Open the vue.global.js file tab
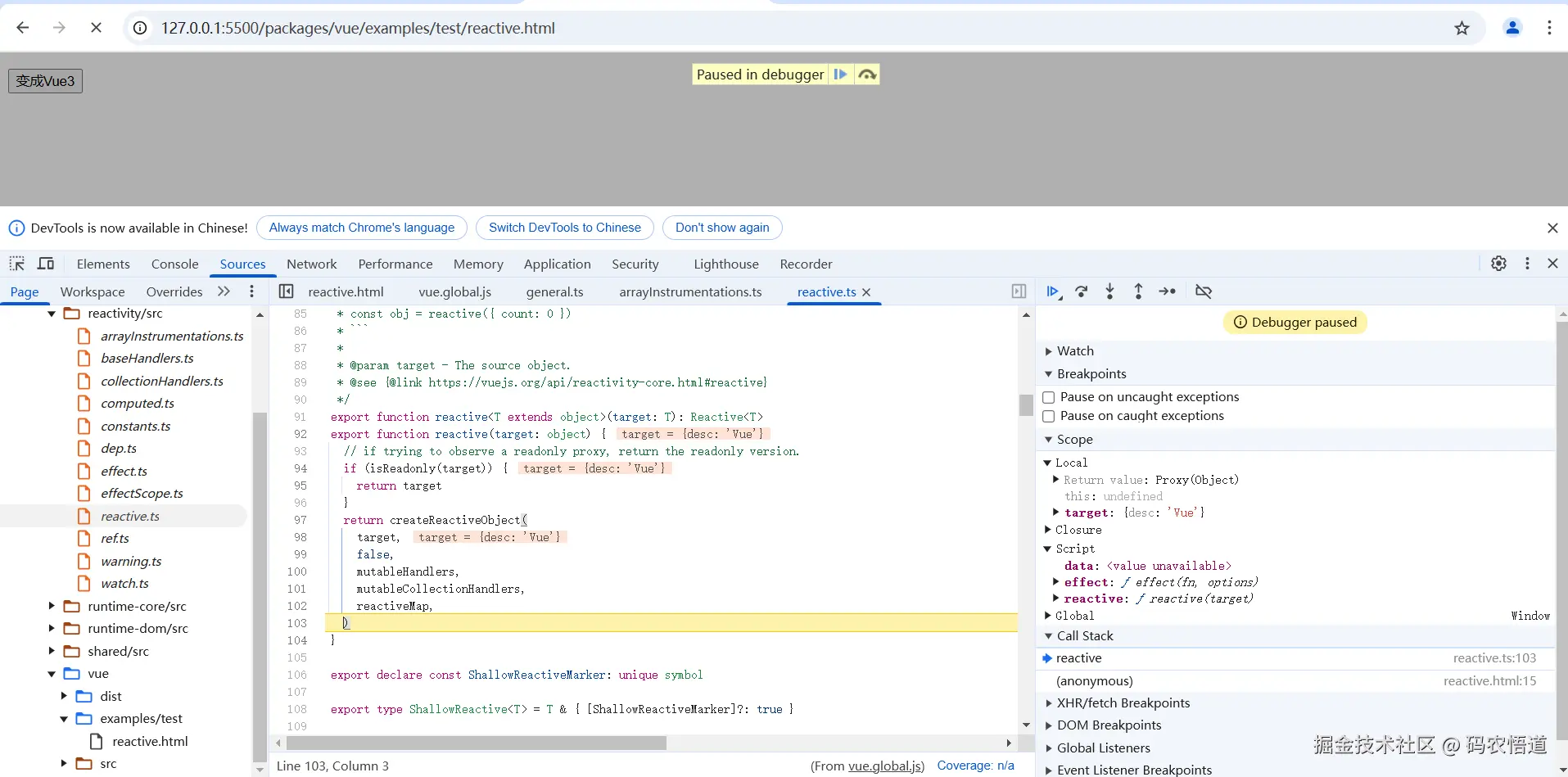This screenshot has width=1568, height=777. [454, 292]
